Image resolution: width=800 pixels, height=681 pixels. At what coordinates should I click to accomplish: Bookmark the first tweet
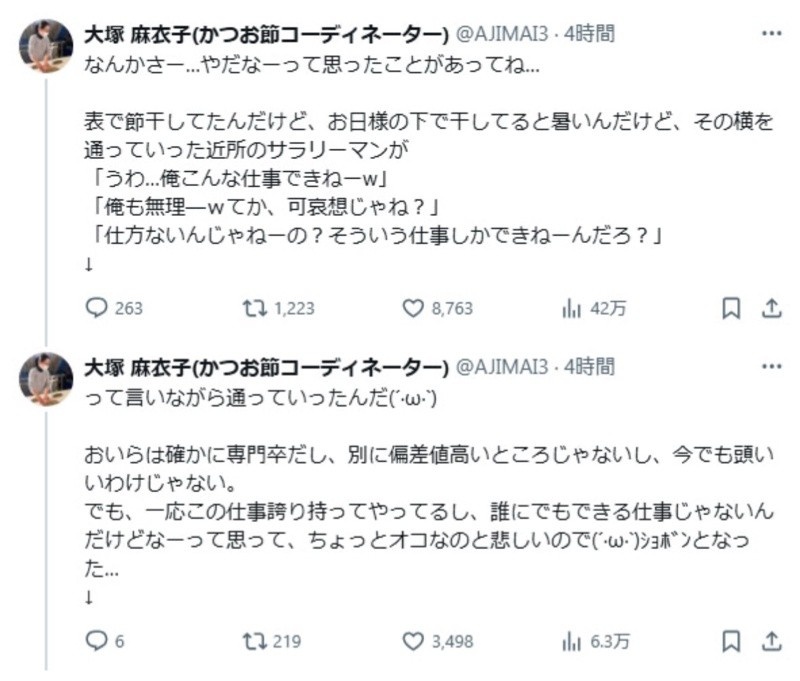(x=732, y=309)
